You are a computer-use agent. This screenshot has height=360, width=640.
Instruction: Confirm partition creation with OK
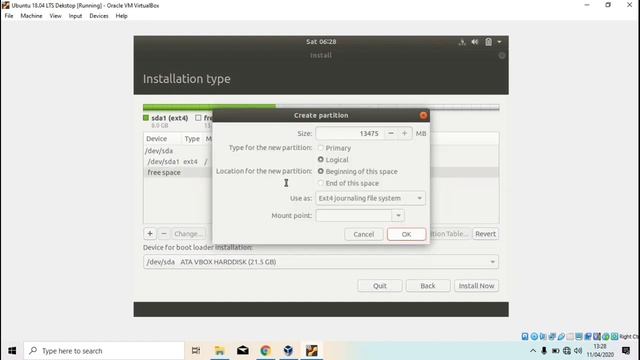pyautogui.click(x=407, y=234)
